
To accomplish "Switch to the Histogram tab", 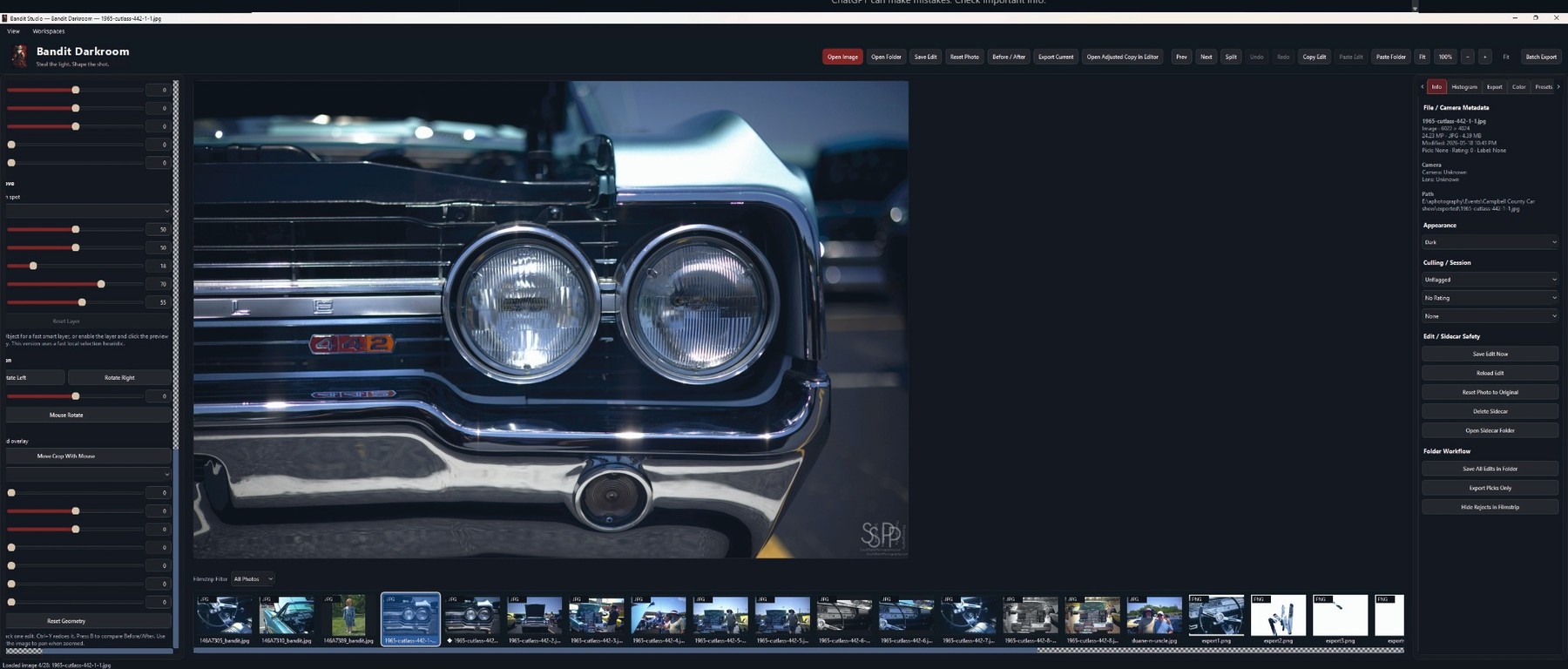I will tap(1464, 87).
